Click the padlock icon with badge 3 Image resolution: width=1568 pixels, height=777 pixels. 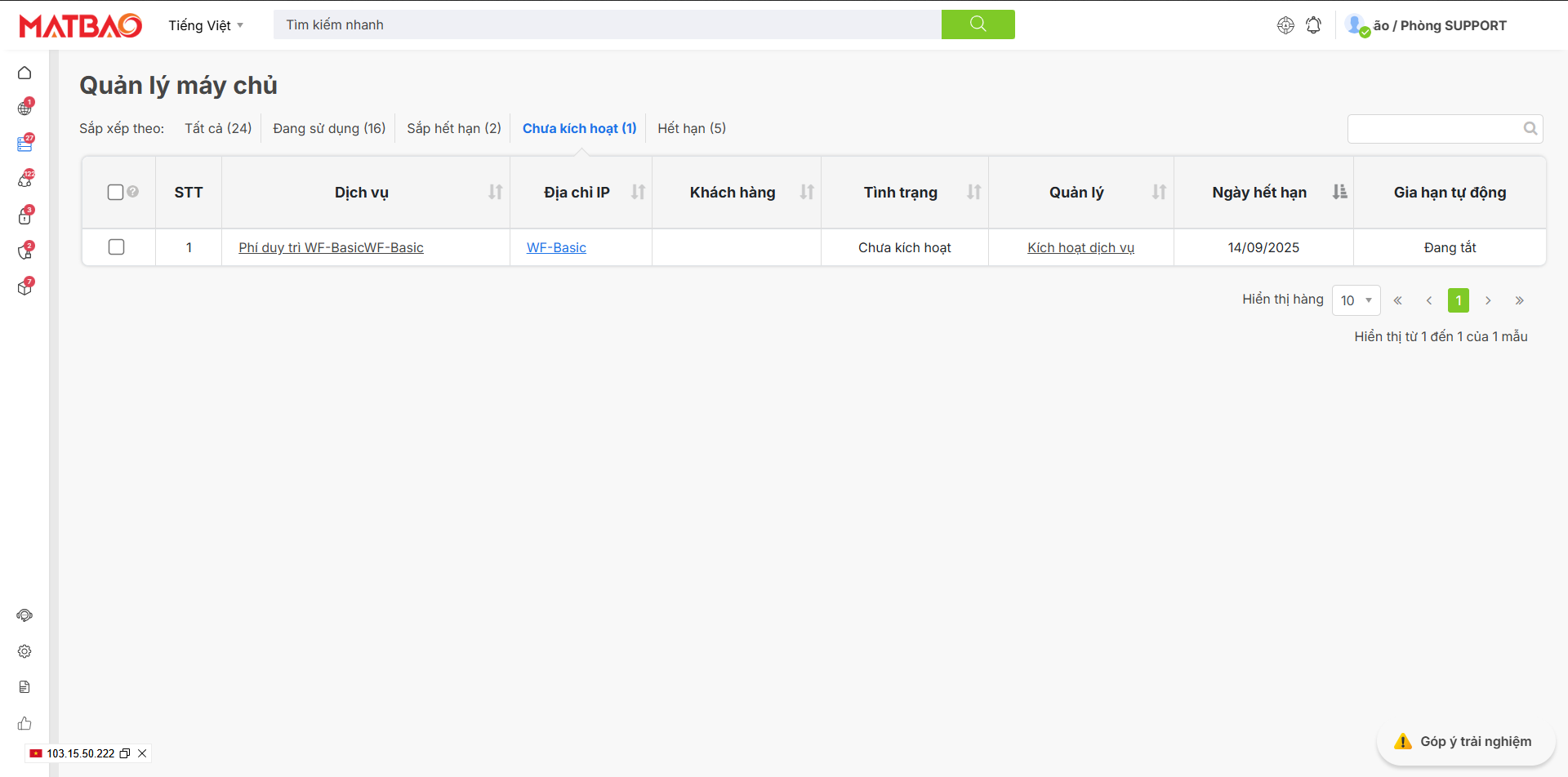24,216
